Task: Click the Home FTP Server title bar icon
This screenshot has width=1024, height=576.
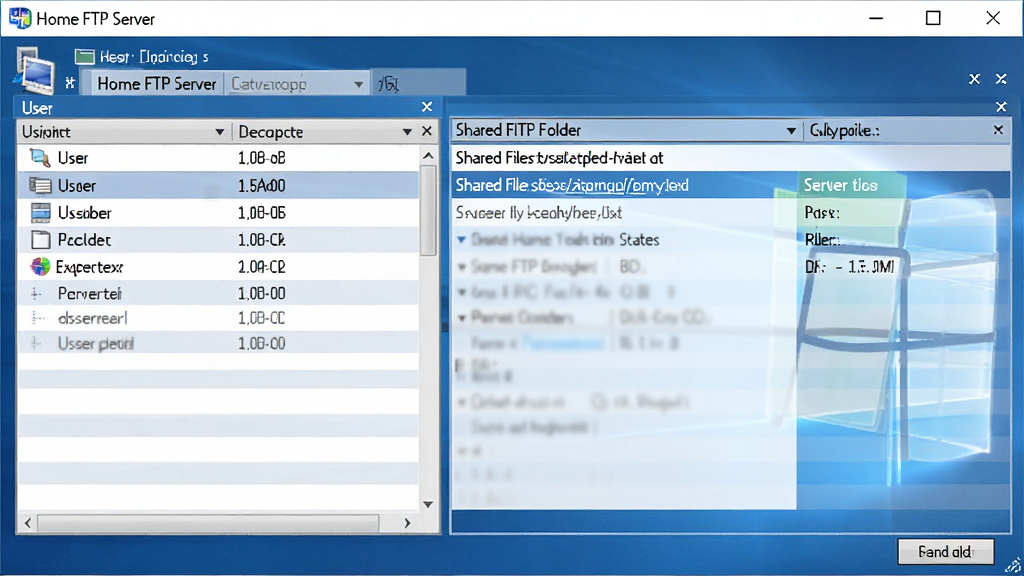Action: pyautogui.click(x=20, y=18)
